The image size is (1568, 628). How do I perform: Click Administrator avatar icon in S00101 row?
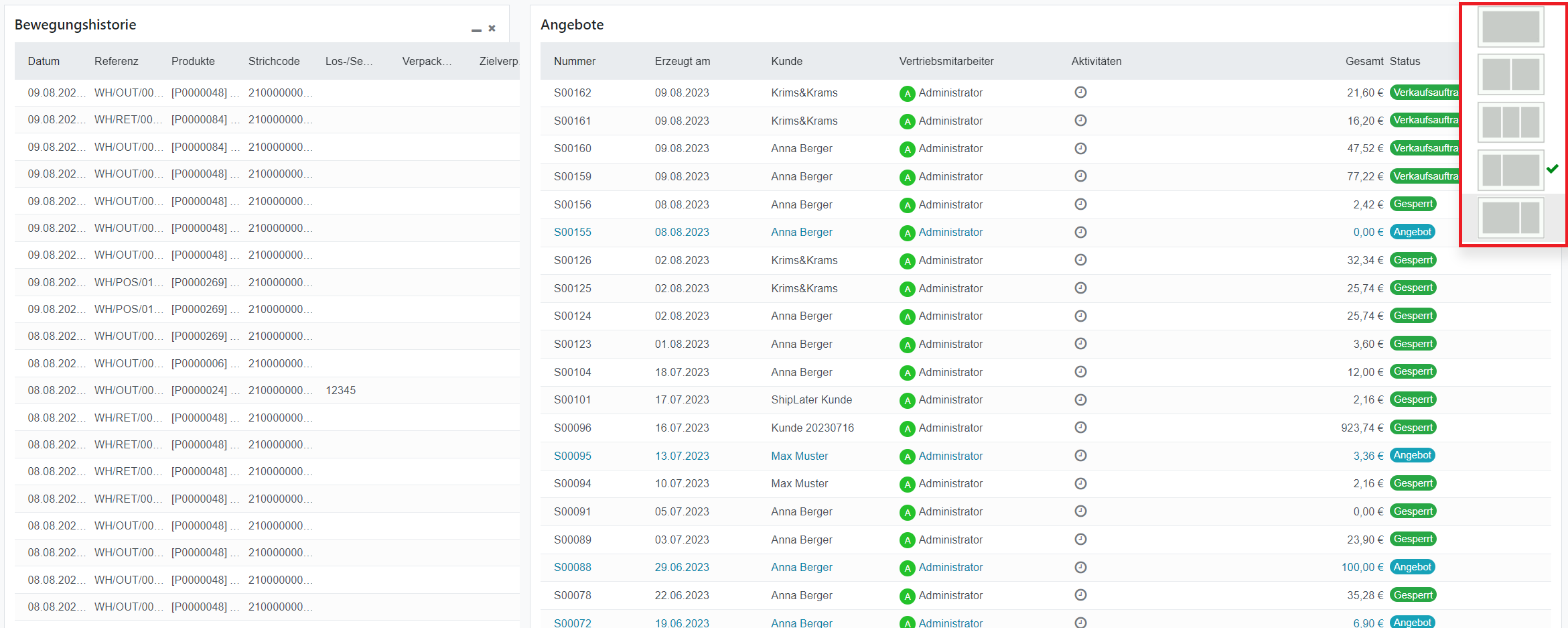pyautogui.click(x=907, y=401)
